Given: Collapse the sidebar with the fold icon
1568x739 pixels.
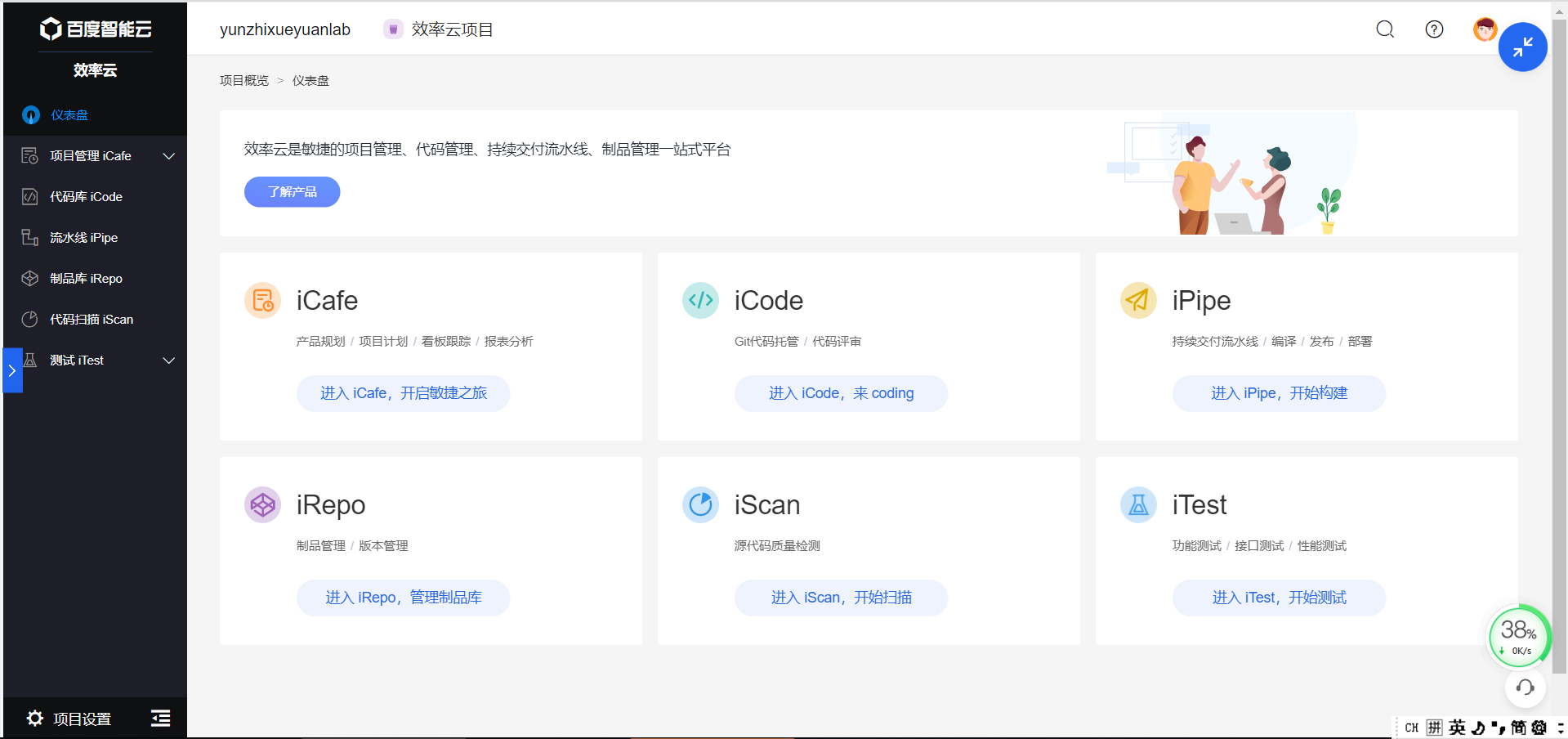Looking at the screenshot, I should (161, 719).
